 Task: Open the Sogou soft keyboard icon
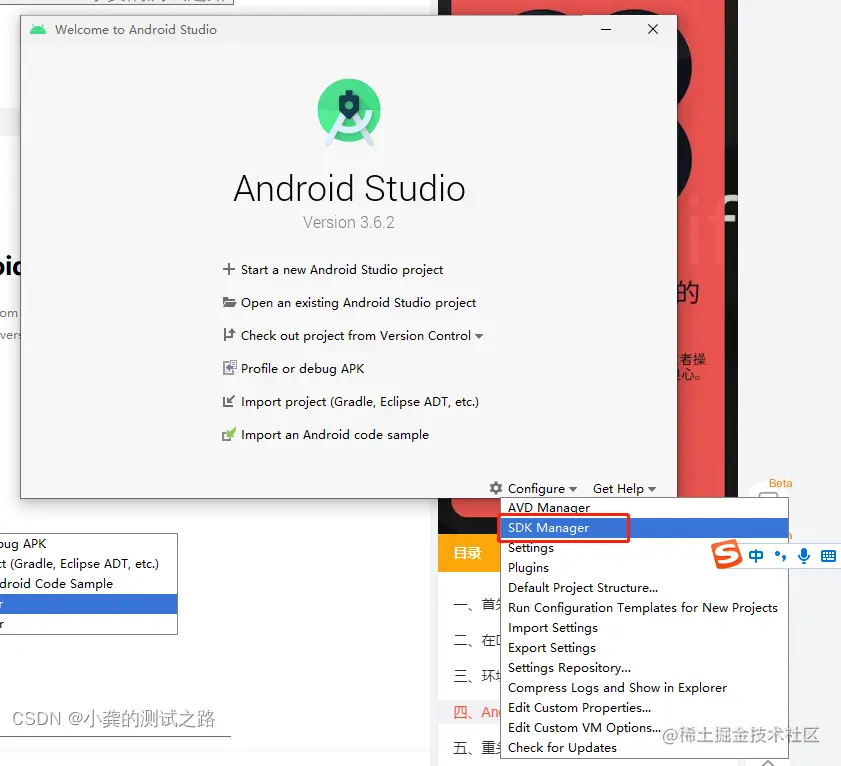click(828, 556)
